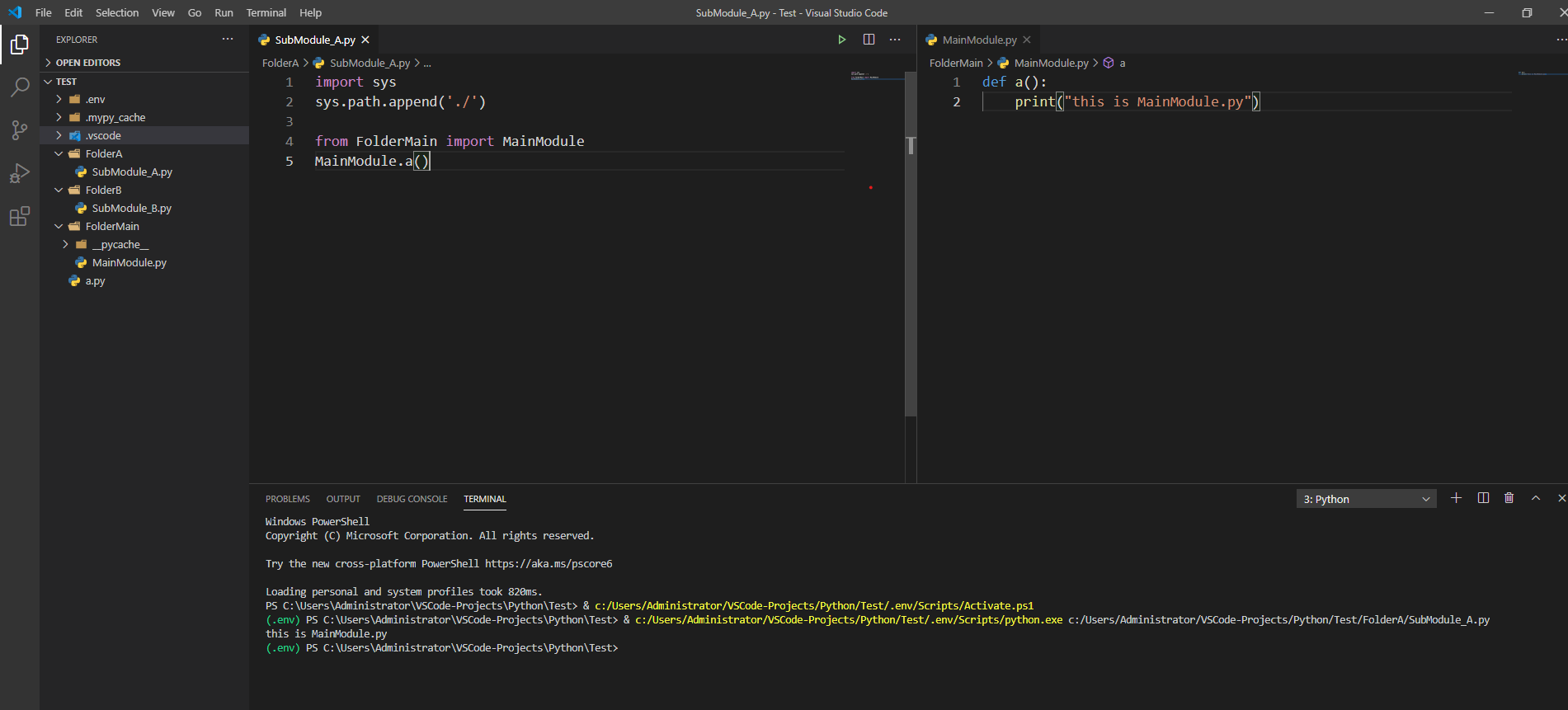The height and width of the screenshot is (710, 1568).
Task: Open the Source Control view
Action: click(20, 130)
